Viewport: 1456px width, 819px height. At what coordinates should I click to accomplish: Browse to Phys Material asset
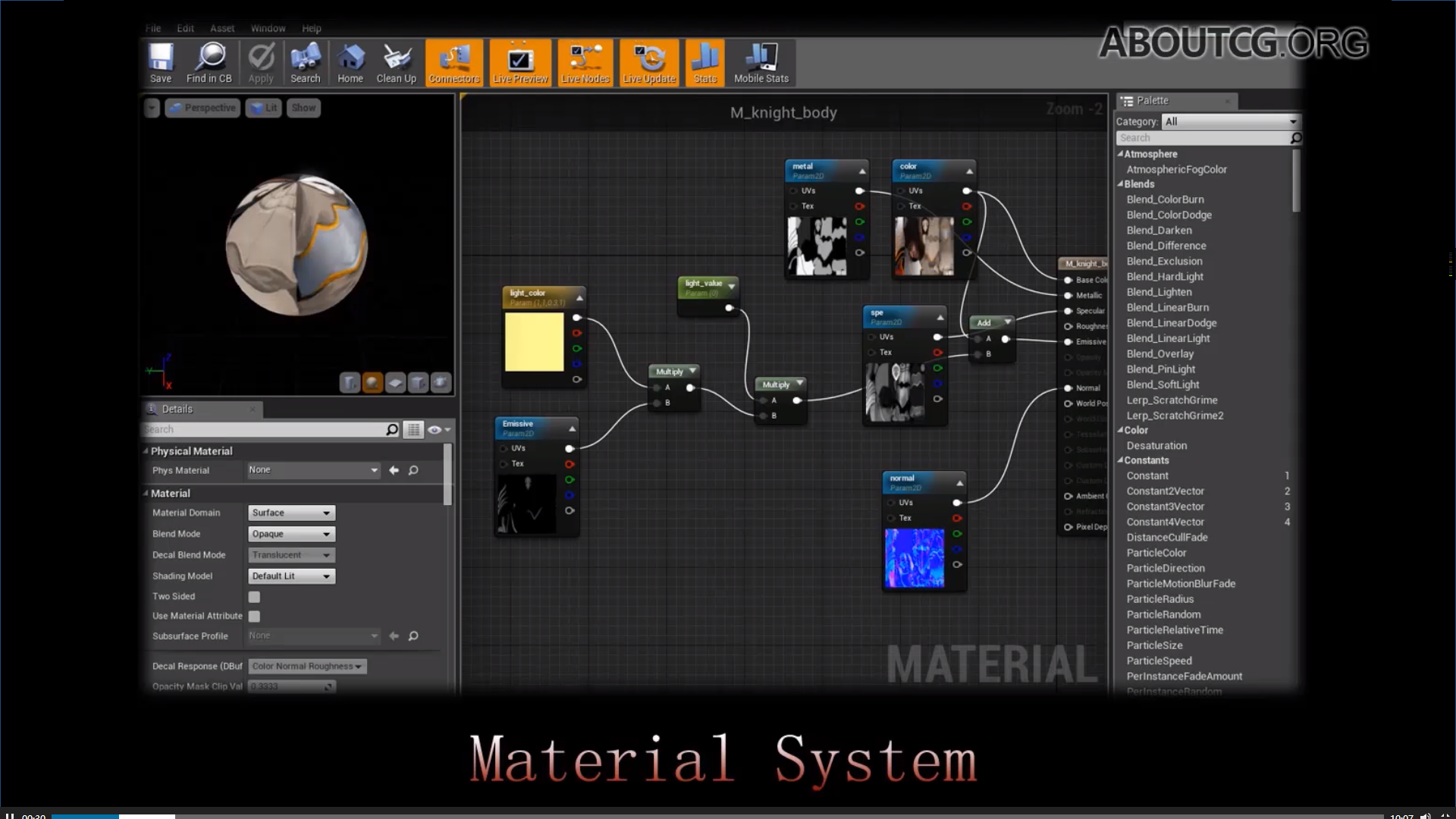(413, 470)
